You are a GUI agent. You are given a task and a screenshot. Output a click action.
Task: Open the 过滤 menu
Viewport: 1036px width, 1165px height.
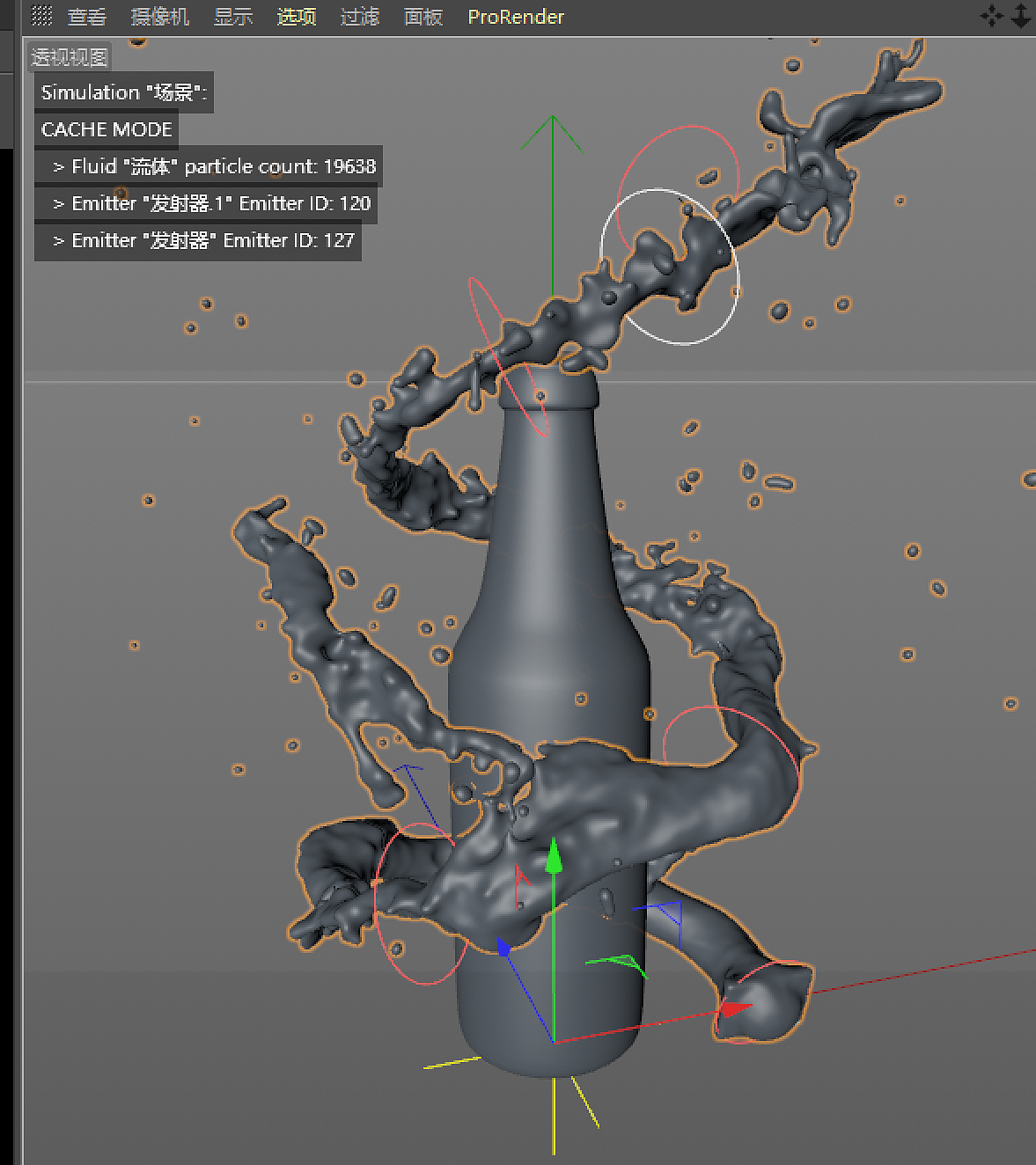pyautogui.click(x=360, y=17)
